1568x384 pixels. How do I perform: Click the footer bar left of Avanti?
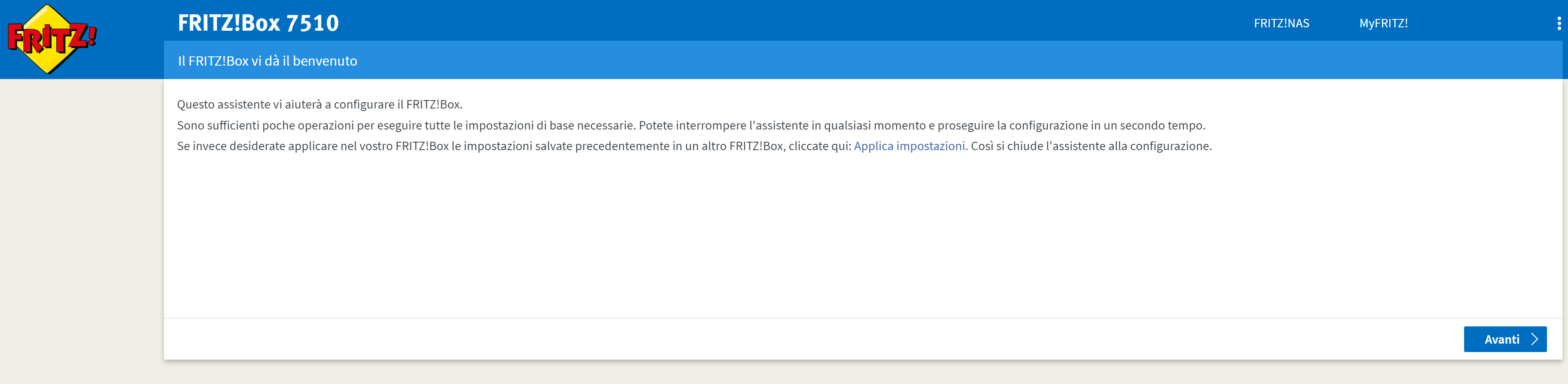[791, 339]
